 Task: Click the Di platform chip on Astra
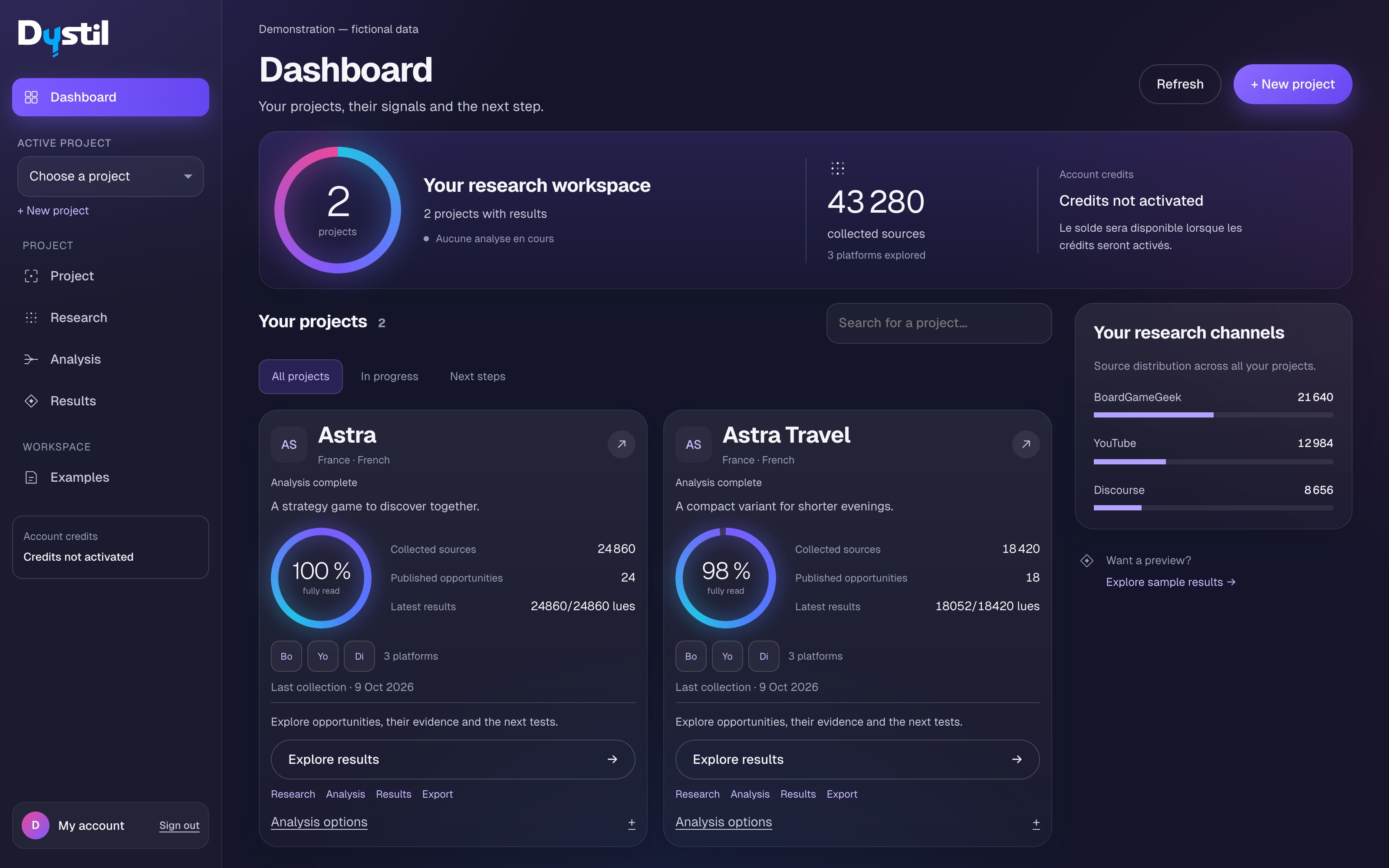(359, 656)
